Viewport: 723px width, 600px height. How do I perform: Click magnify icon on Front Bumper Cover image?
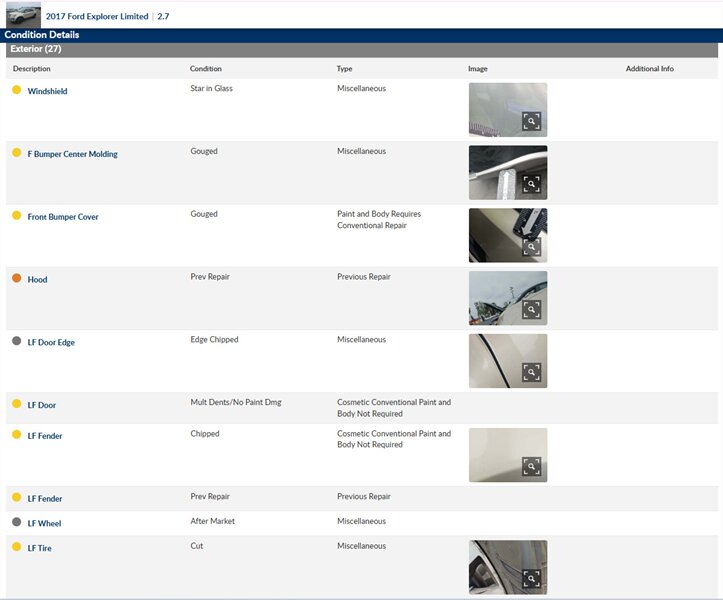click(531, 247)
